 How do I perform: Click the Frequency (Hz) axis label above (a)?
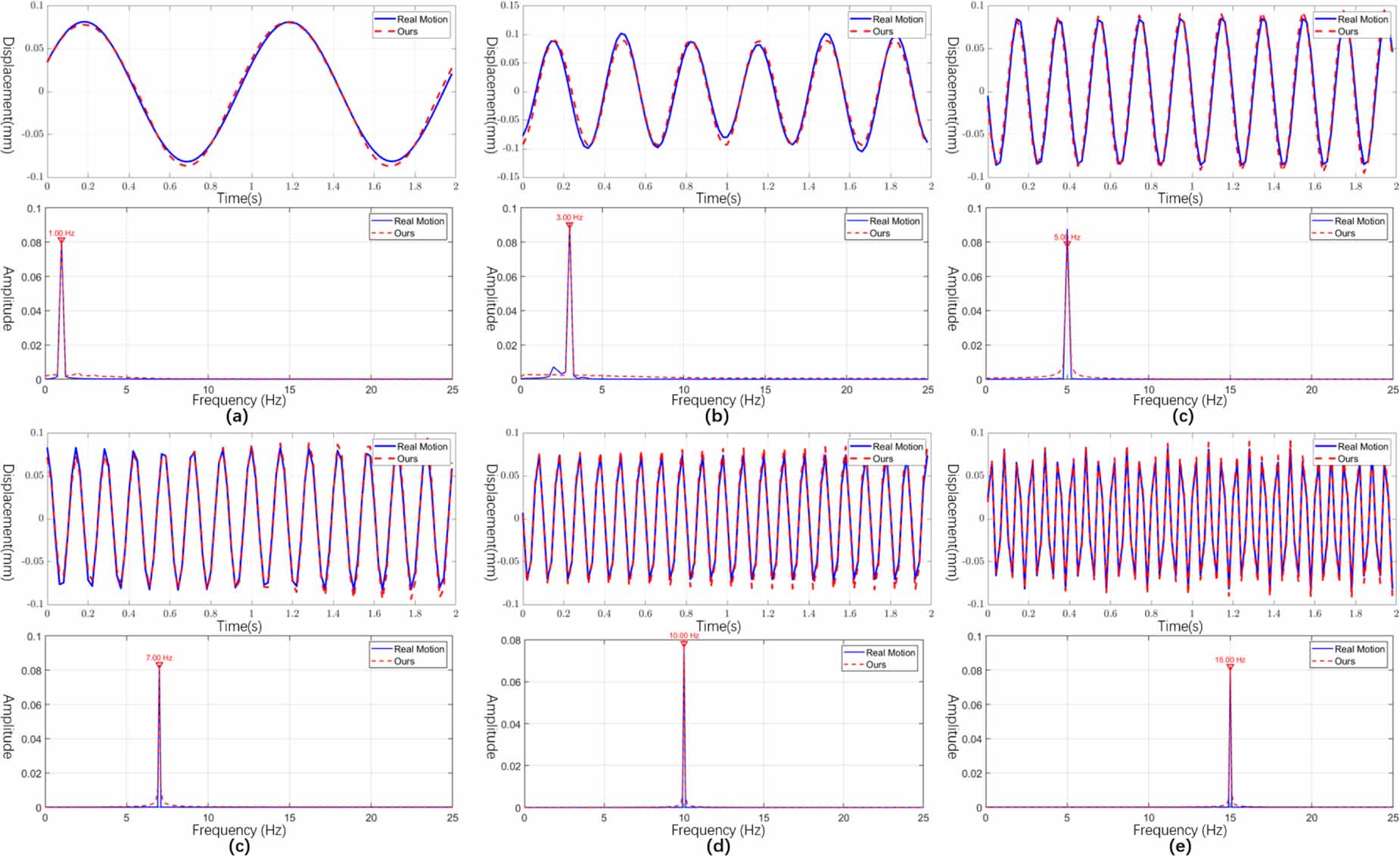click(239, 400)
